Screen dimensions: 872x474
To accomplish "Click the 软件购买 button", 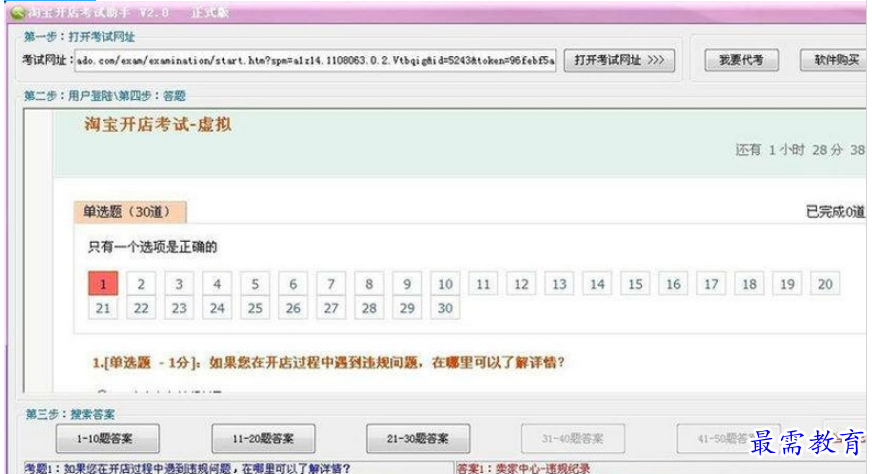I will [x=835, y=60].
